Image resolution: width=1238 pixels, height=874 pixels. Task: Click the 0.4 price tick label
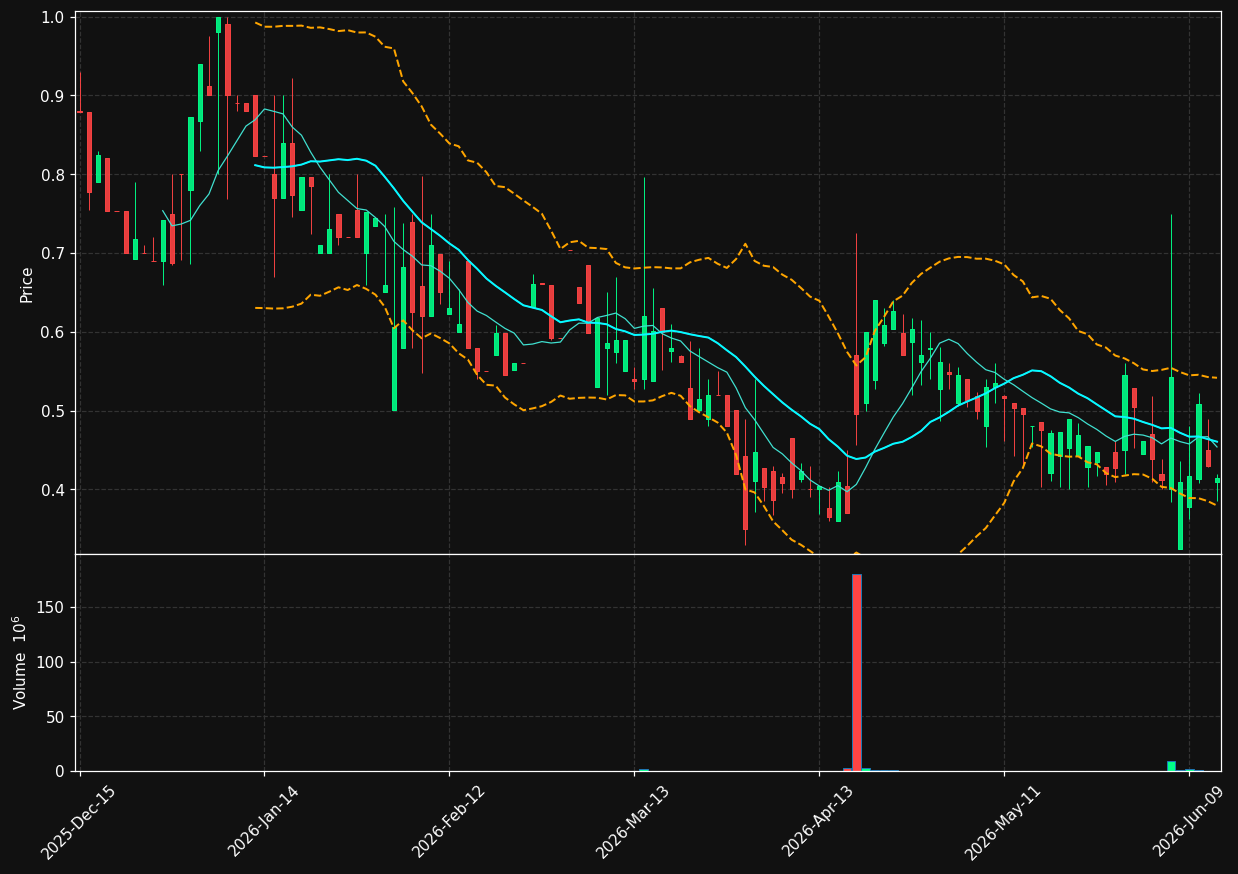click(54, 490)
